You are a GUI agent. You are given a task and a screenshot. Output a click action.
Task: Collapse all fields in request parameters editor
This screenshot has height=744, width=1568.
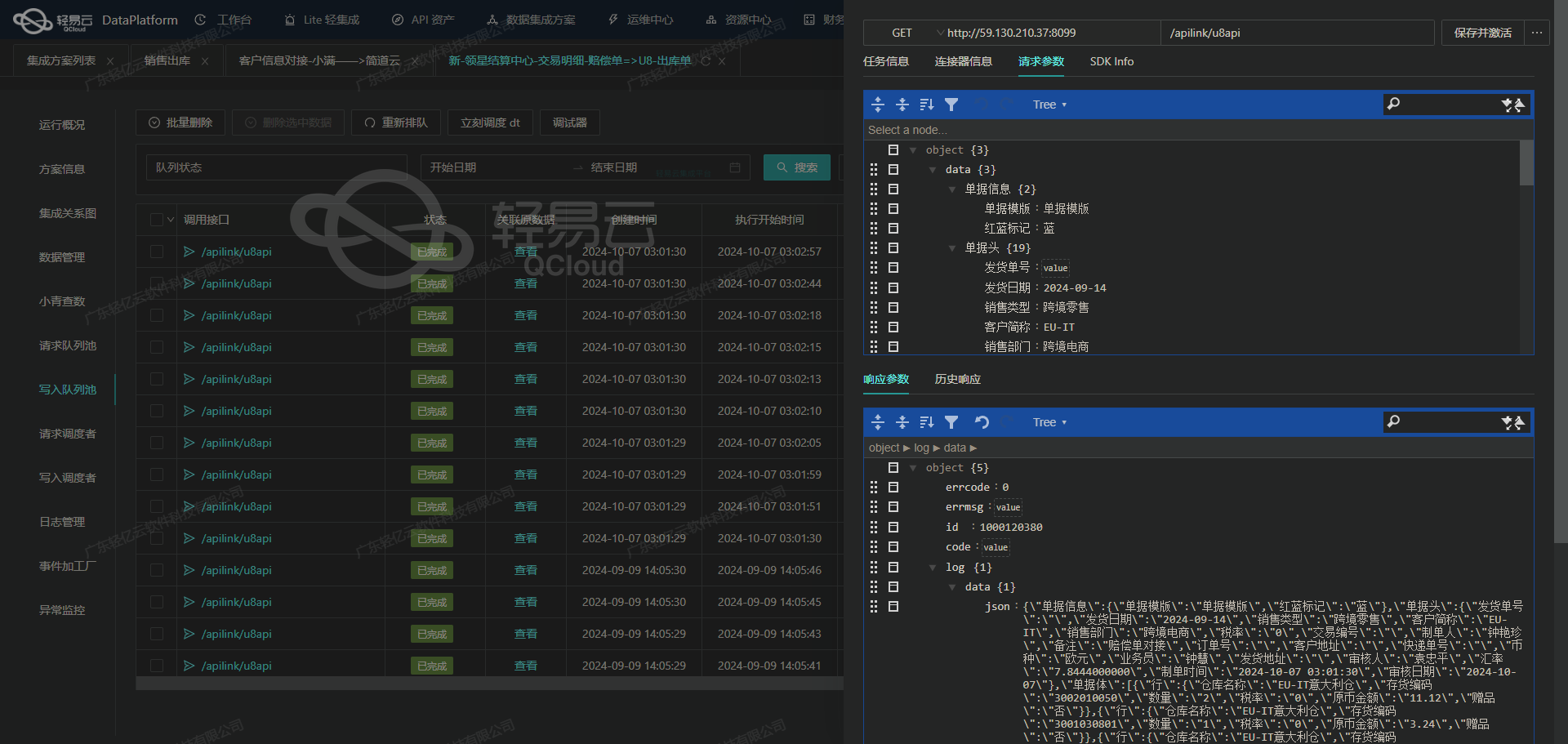(902, 105)
